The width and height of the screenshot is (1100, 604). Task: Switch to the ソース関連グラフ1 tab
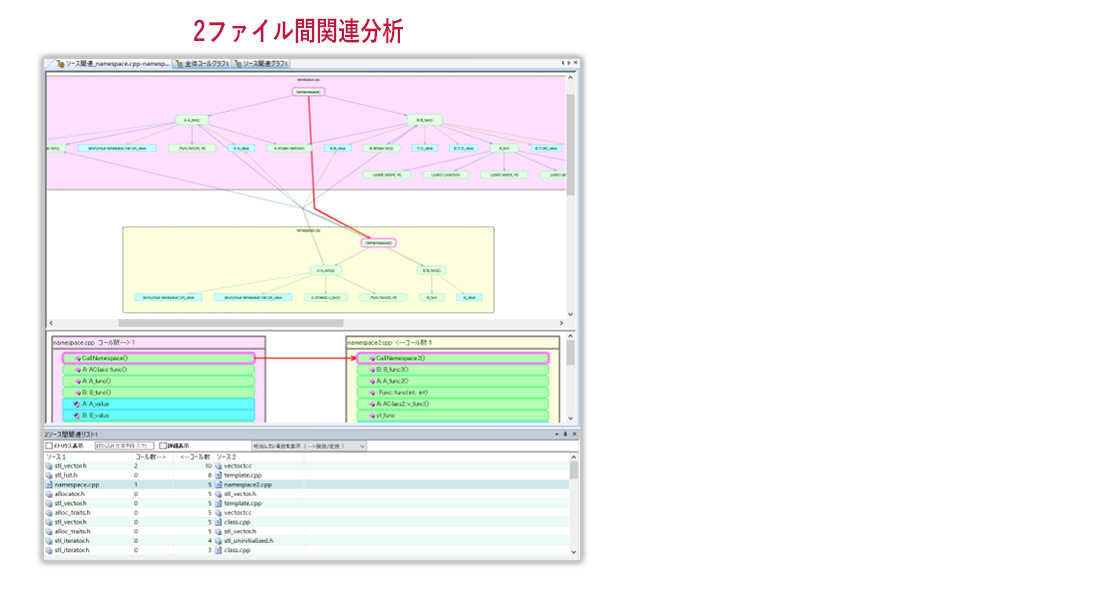(261, 64)
